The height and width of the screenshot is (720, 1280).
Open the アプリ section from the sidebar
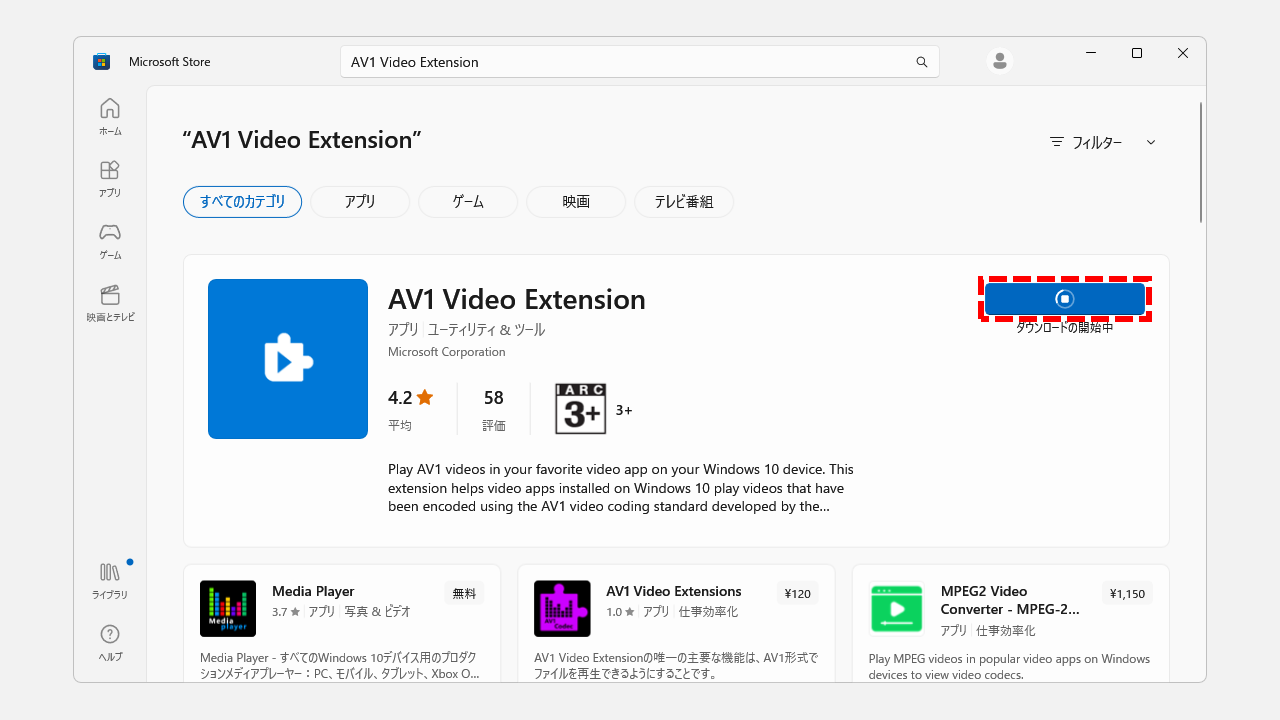click(x=109, y=178)
